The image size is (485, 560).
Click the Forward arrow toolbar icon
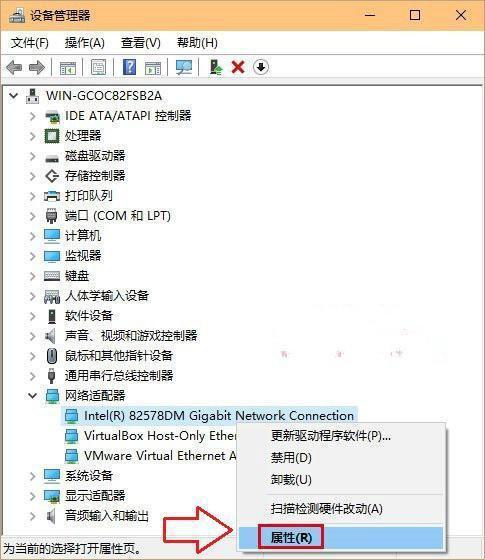pyautogui.click(x=37, y=67)
